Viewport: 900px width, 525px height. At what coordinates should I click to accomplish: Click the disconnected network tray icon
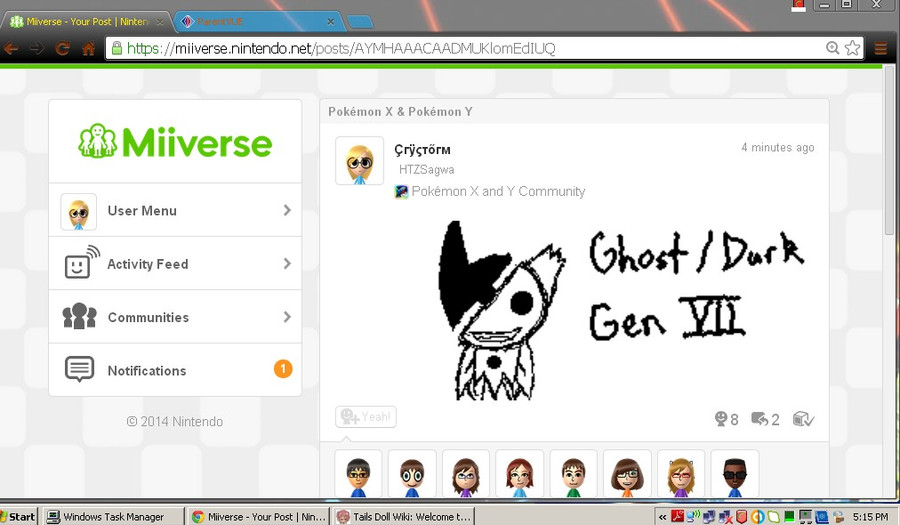pos(726,517)
